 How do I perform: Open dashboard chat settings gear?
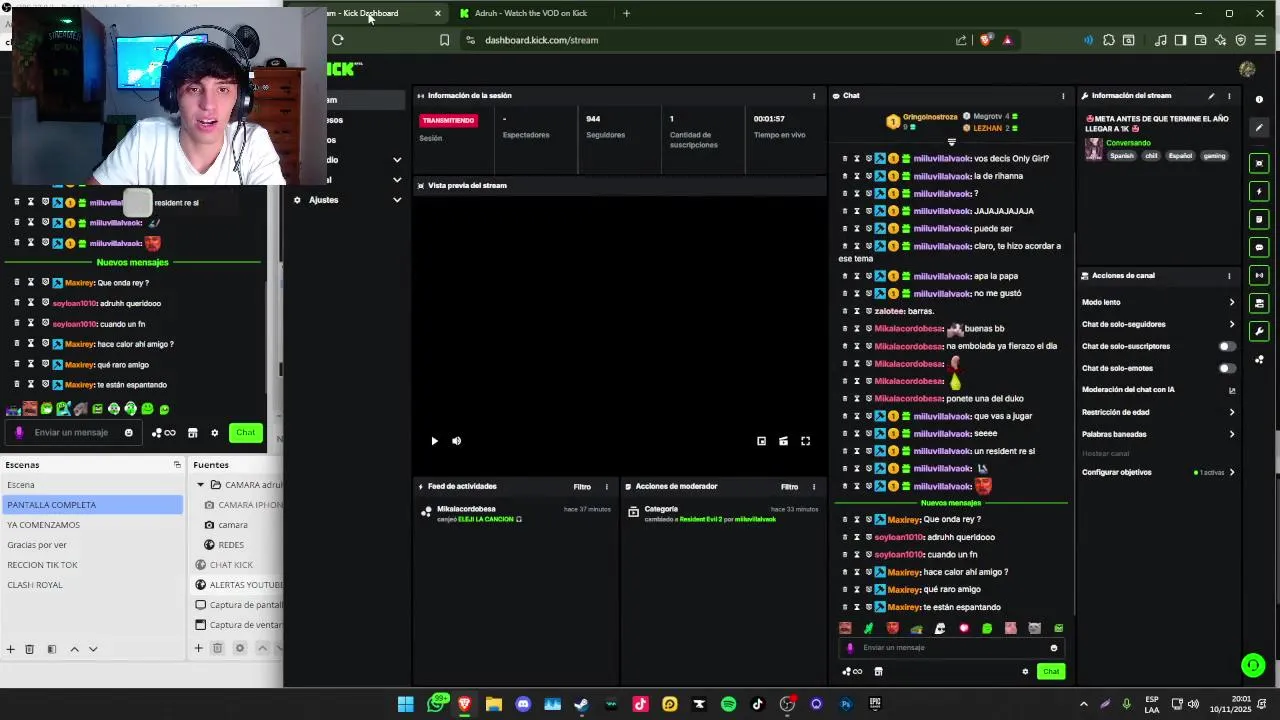pos(1025,672)
